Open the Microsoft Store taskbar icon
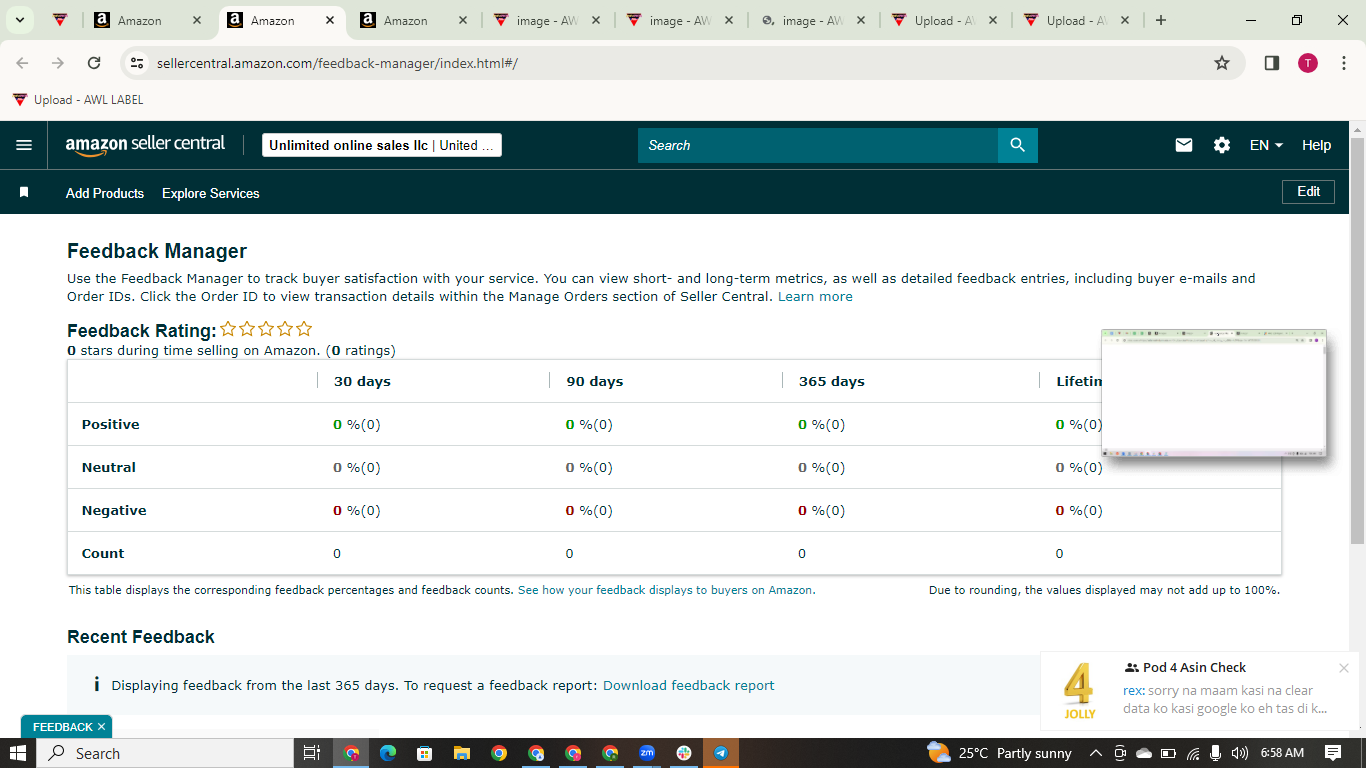This screenshot has width=1366, height=768. (424, 753)
